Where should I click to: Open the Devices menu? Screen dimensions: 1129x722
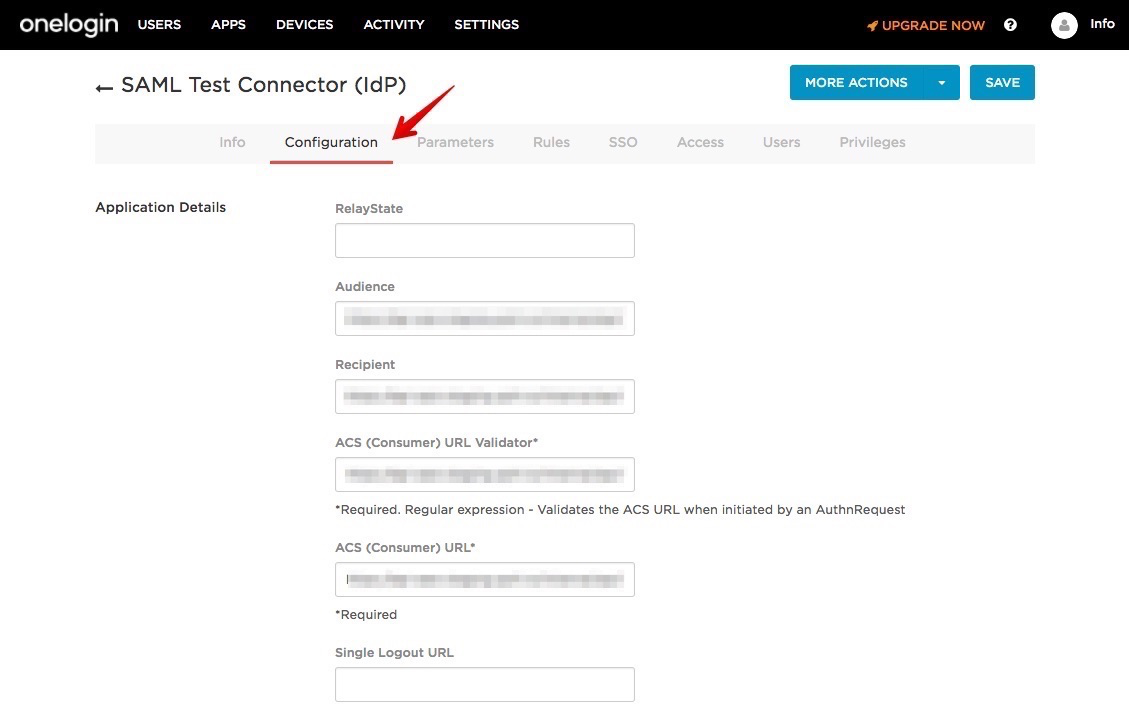[x=305, y=25]
